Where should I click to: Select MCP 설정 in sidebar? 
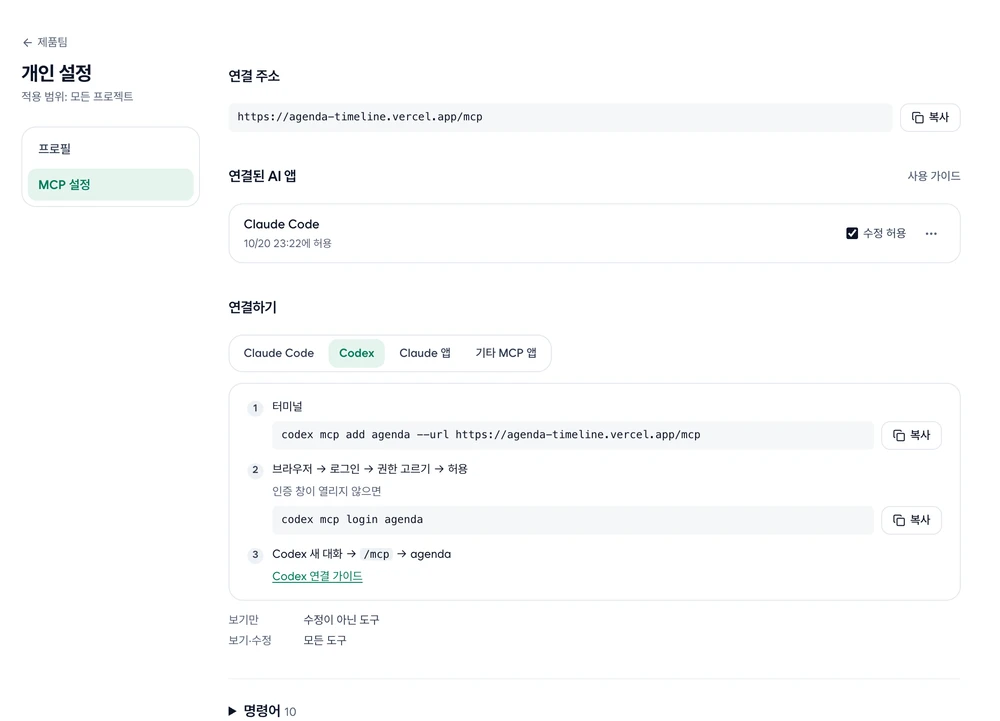pyautogui.click(x=110, y=185)
